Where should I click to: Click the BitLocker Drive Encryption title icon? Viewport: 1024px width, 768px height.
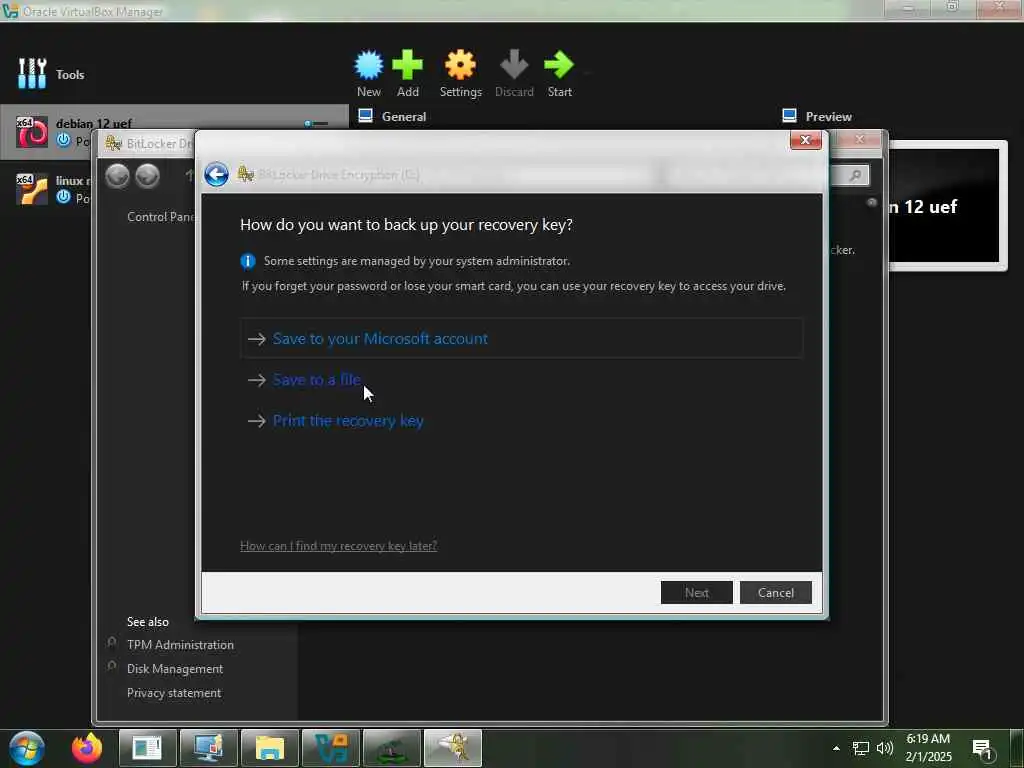(x=246, y=174)
